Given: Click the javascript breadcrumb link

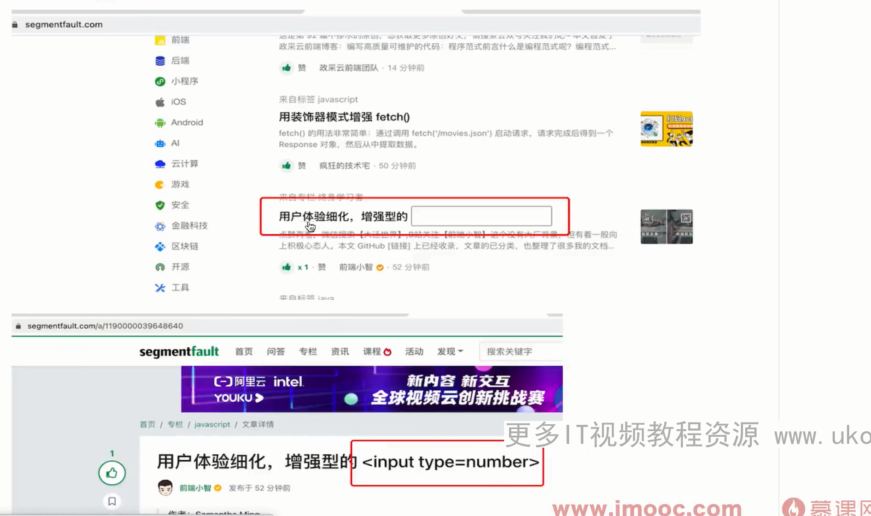Looking at the screenshot, I should pyautogui.click(x=212, y=424).
